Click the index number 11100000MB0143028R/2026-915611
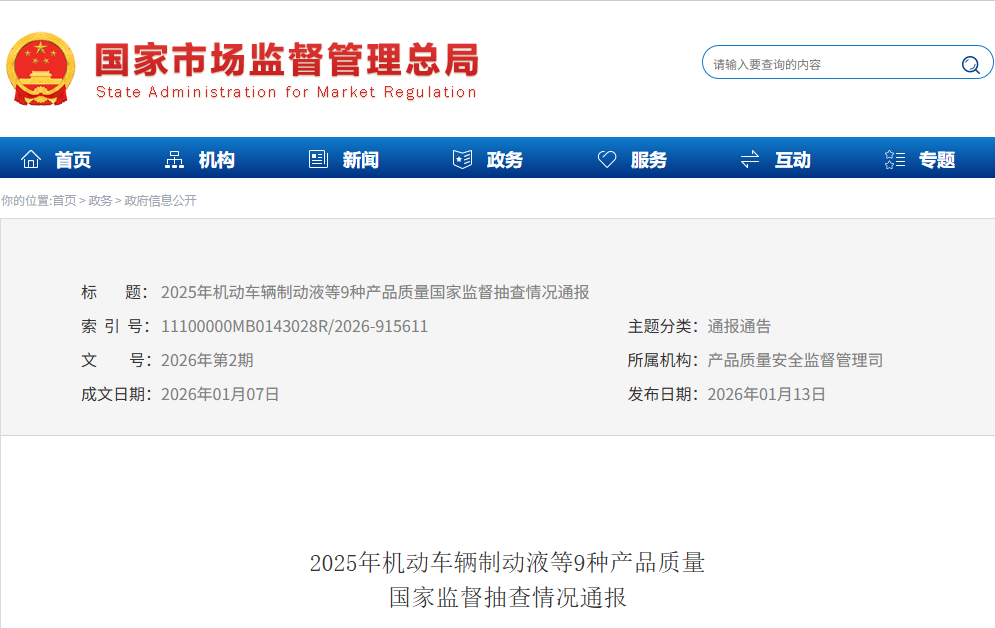The width and height of the screenshot is (995, 628). 294,326
